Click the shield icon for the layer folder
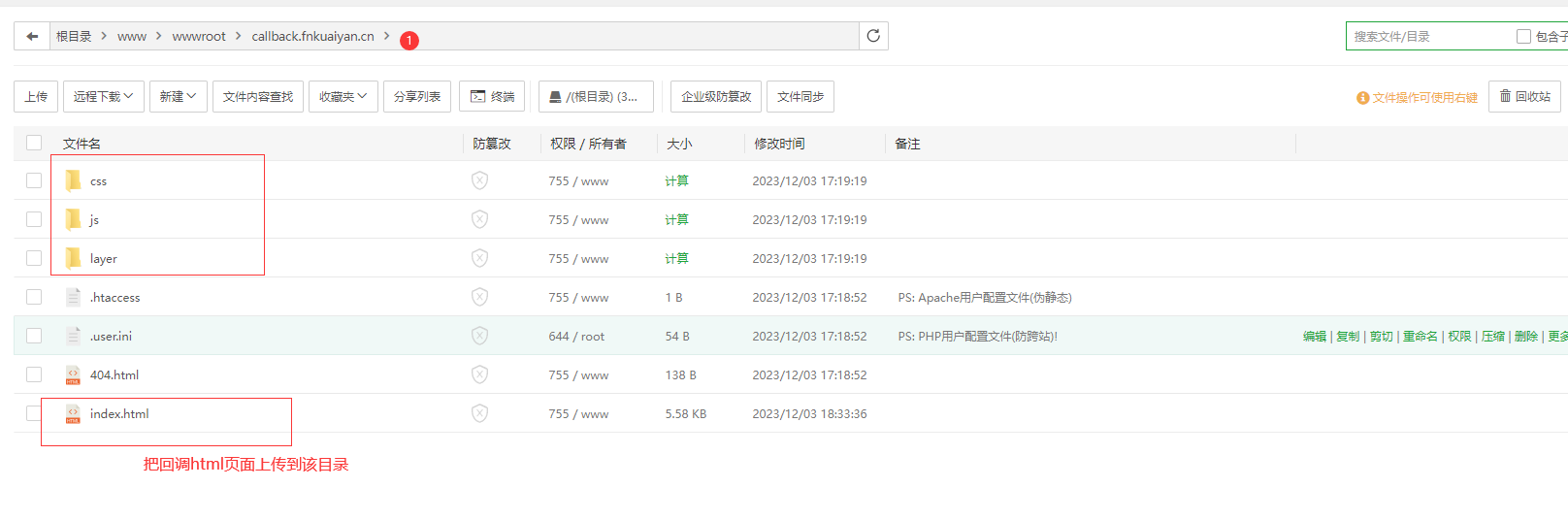The image size is (1568, 520). pyautogui.click(x=479, y=258)
